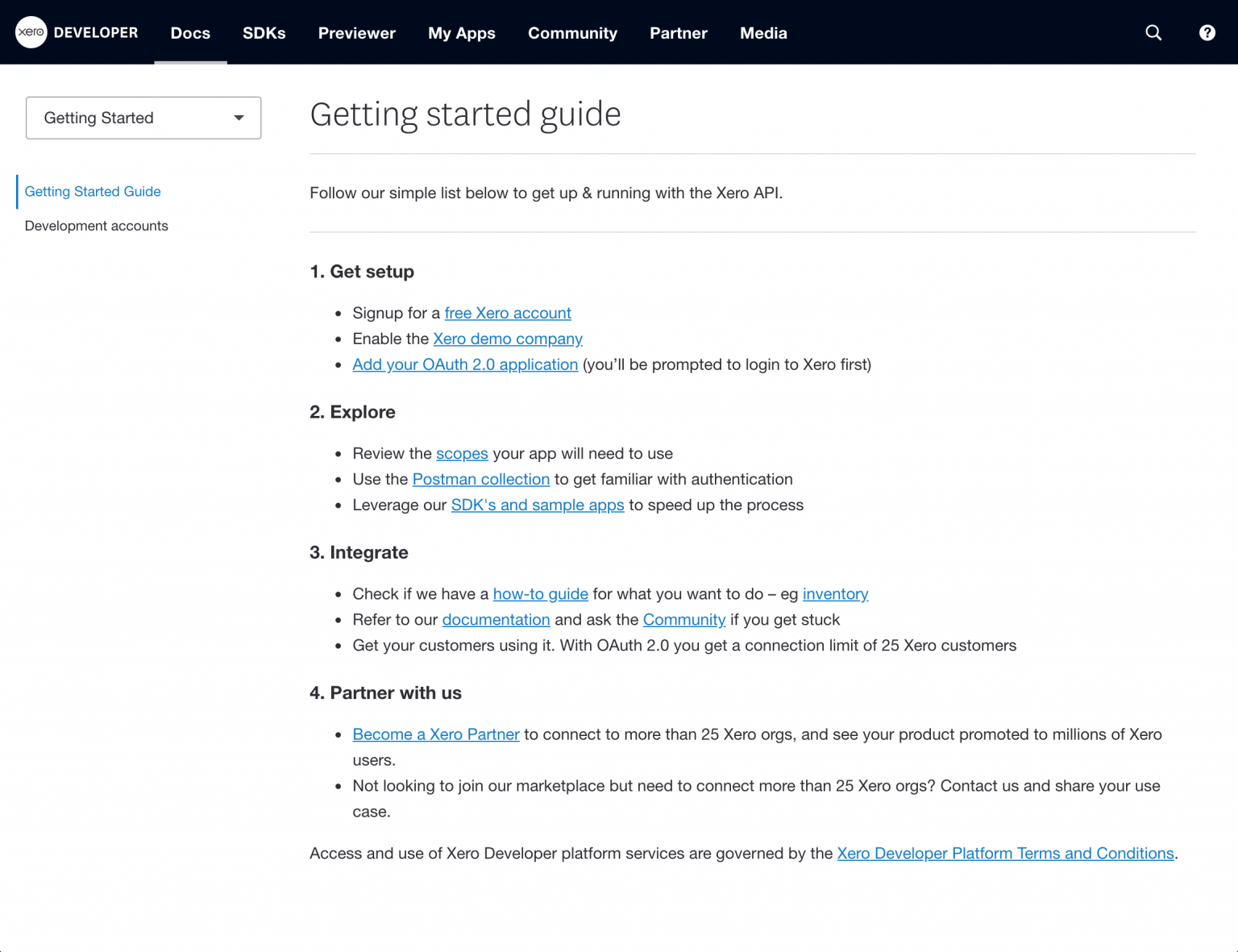
Task: Open the free Xero account link
Action: click(508, 313)
